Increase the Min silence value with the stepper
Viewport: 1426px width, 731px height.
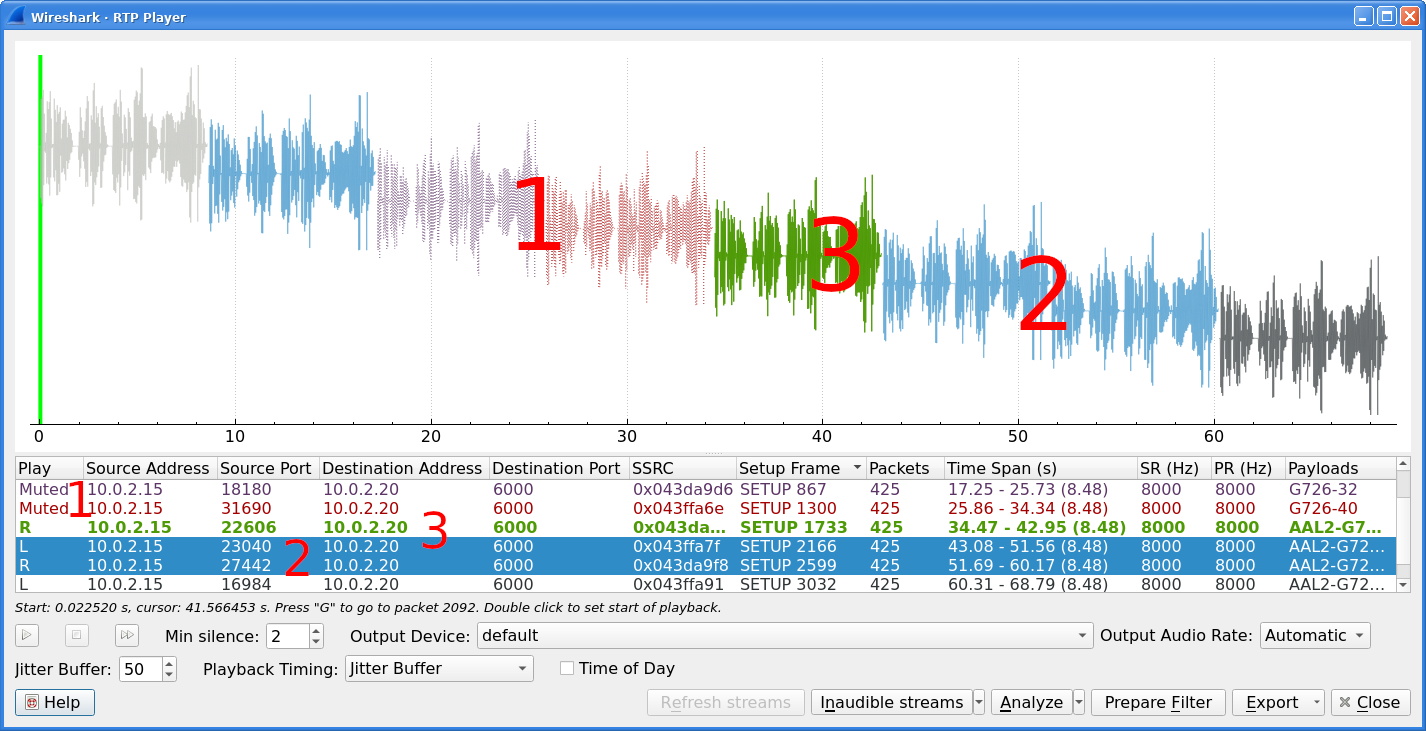314,630
